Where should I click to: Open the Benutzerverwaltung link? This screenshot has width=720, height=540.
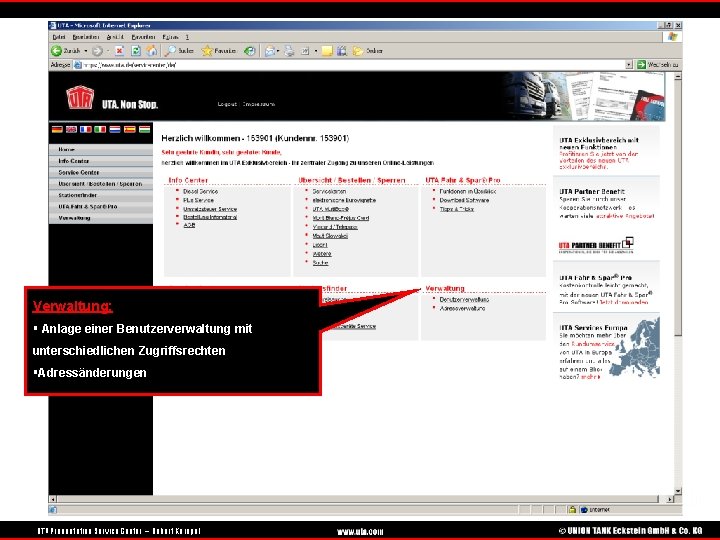(x=464, y=299)
